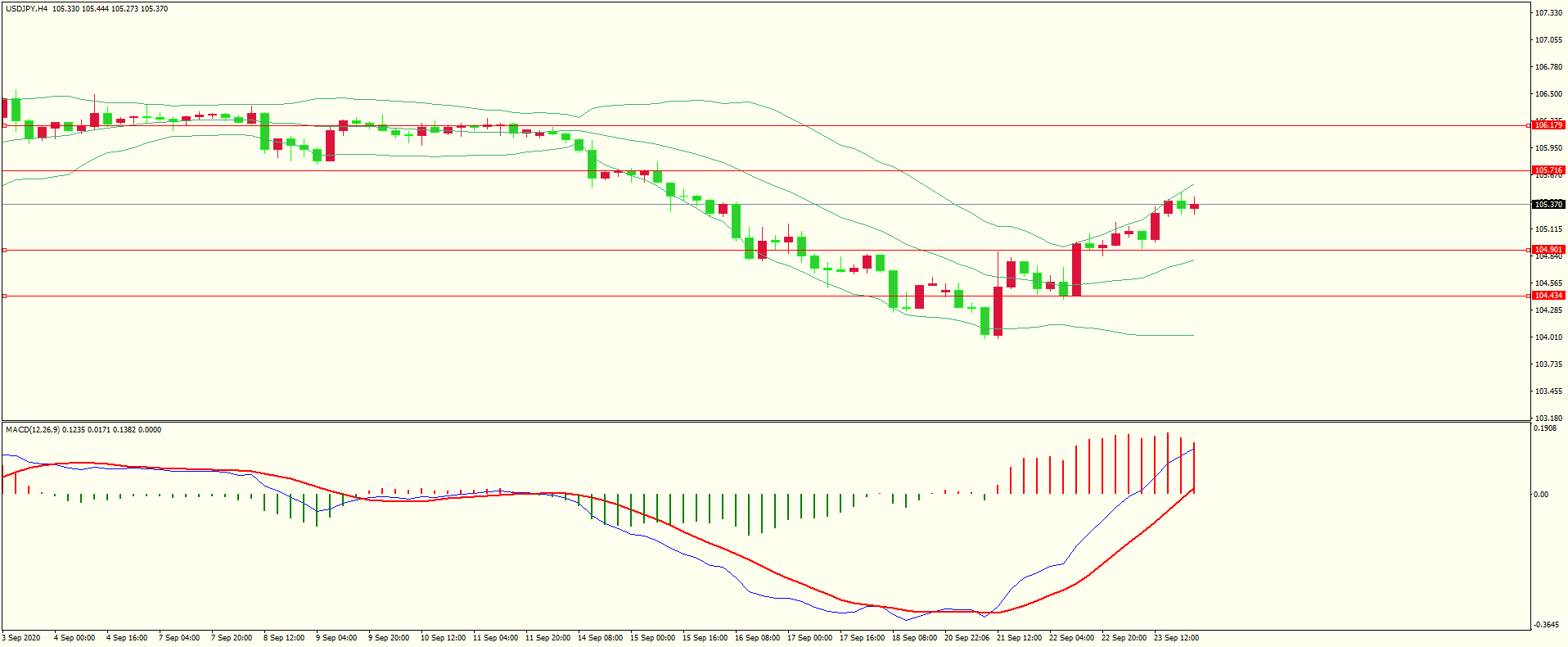Click the 3 Sep 2020 time label
The image size is (1568, 647).
21,638
